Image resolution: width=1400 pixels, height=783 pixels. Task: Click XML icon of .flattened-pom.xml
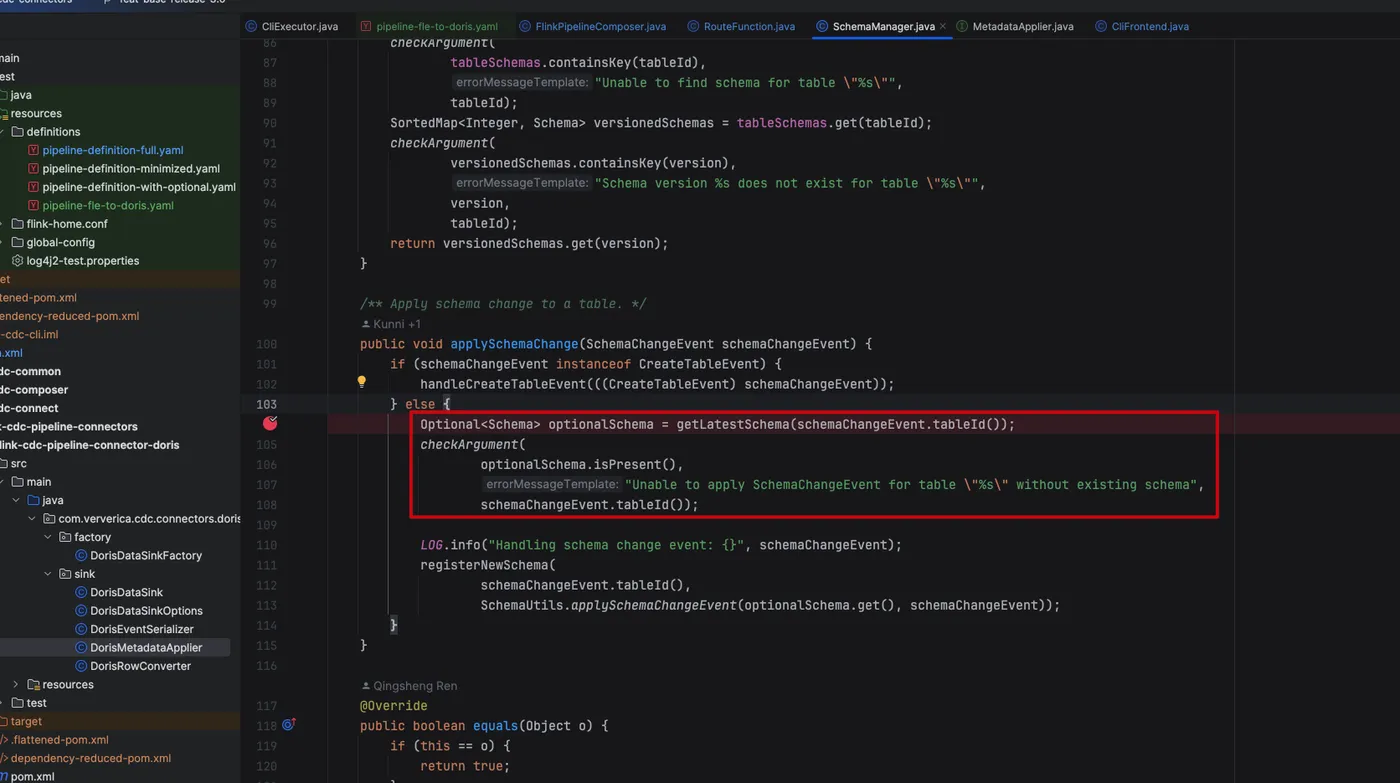point(3,740)
